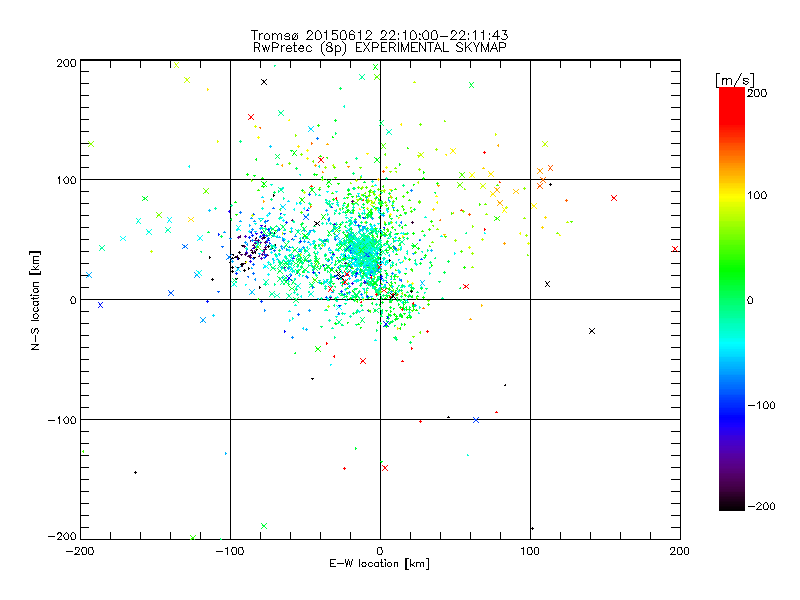Pick the cyan band of the colorbar

pyautogui.click(x=732, y=342)
